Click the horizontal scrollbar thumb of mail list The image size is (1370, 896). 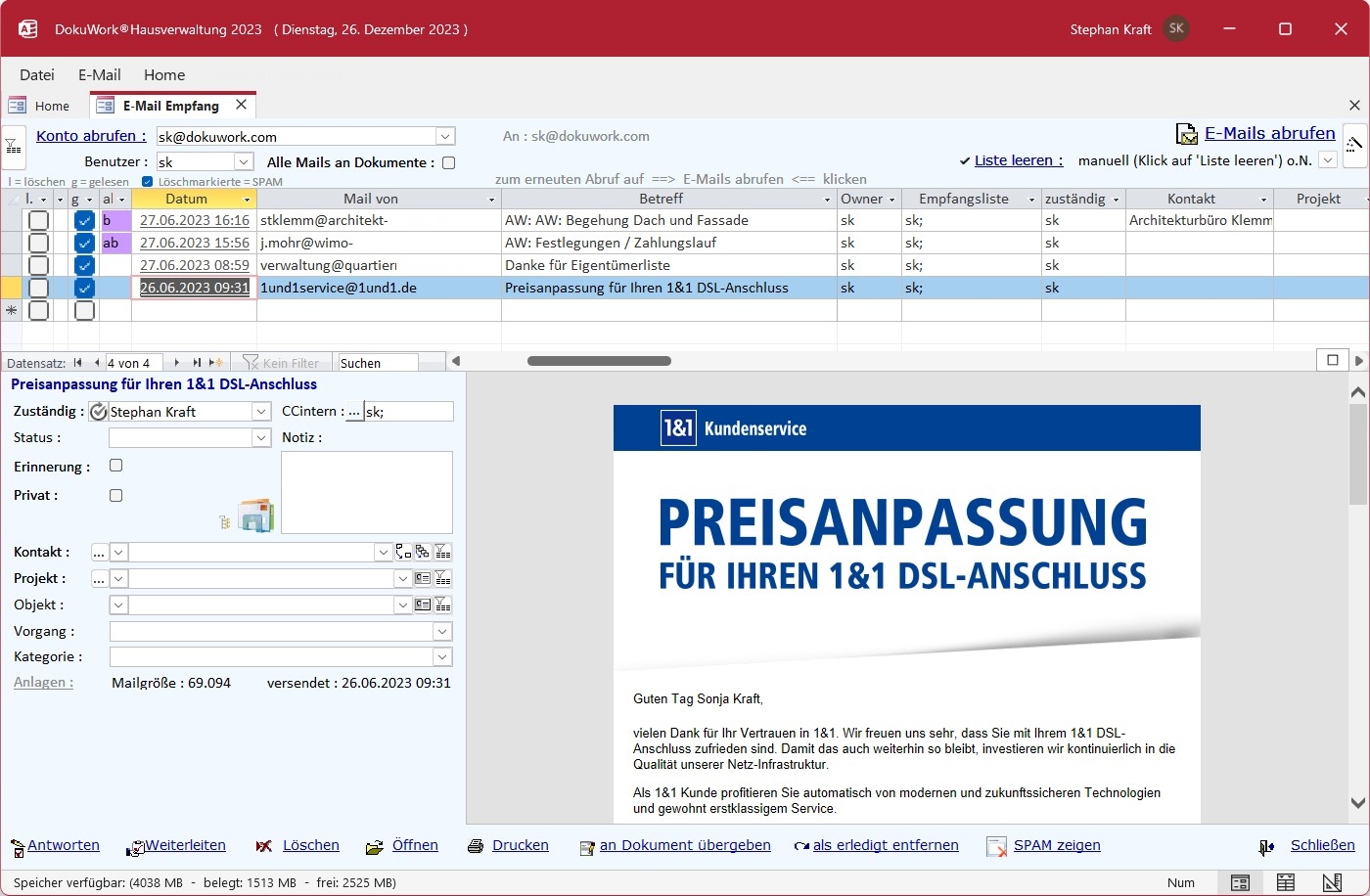tap(599, 361)
